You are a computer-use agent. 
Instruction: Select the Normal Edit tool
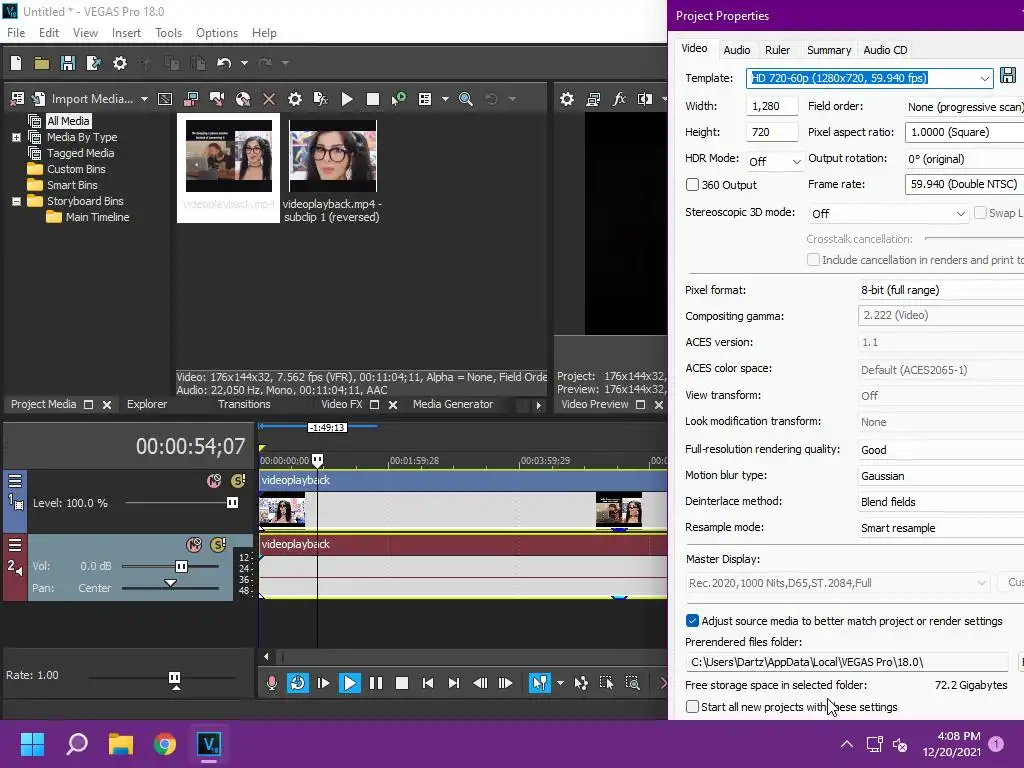coord(539,683)
